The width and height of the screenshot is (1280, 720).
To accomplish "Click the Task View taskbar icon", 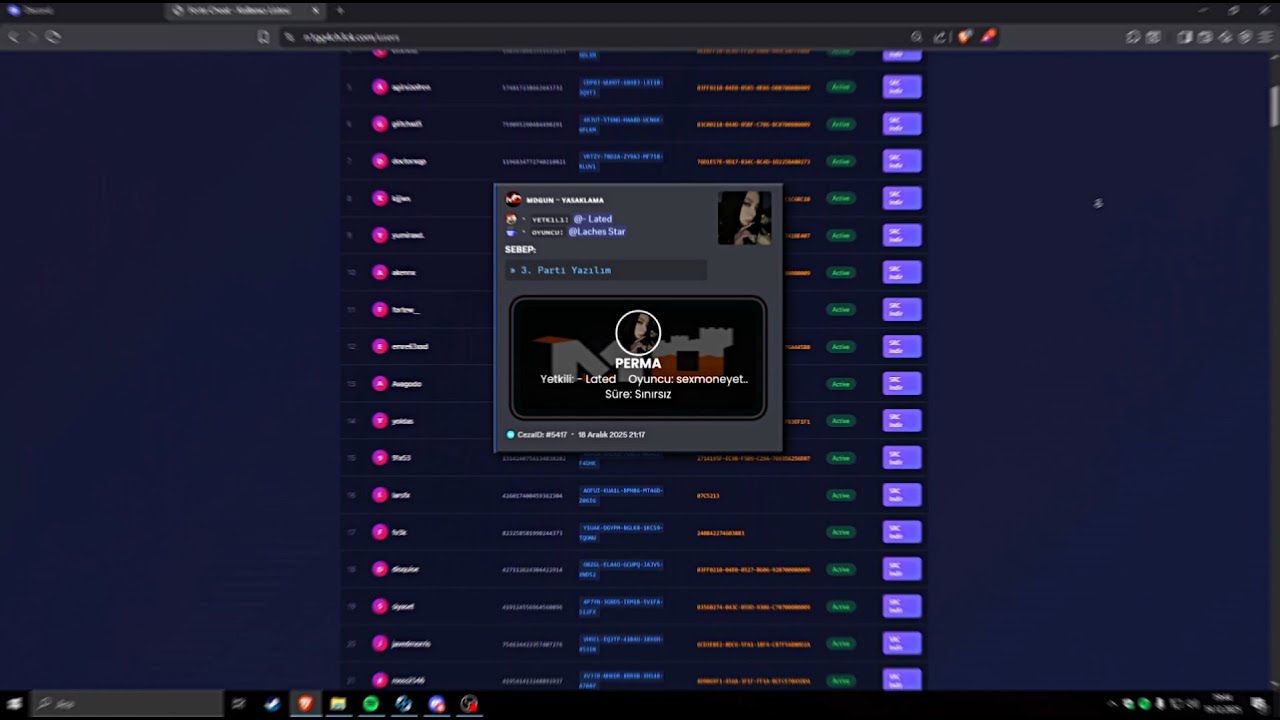I will click(238, 704).
